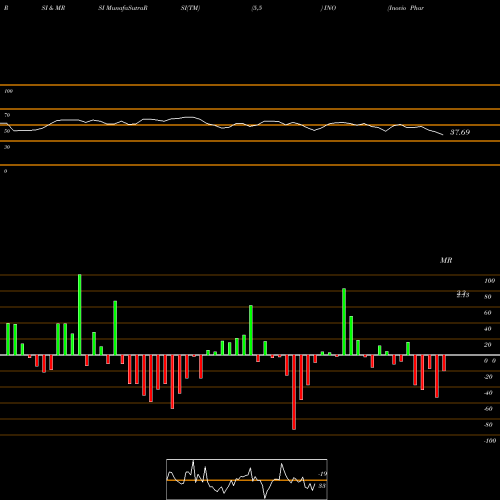Viewport: 500px width, 500px height.
Task: Click the 70 level label on RSI axis
Action: pyautogui.click(x=7, y=115)
